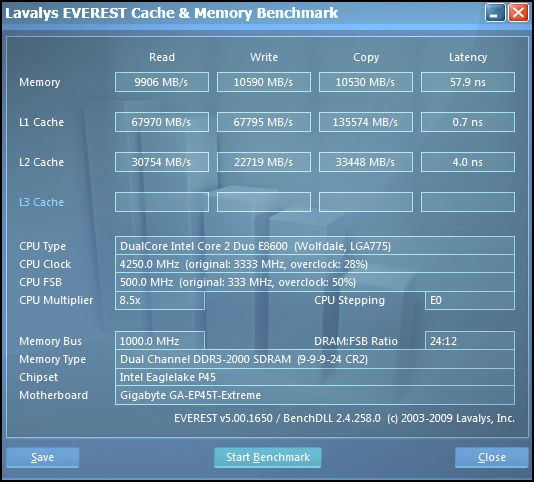Click the DRAM:FSB Ratio 24:12 field
534x482 pixels.
point(470,341)
